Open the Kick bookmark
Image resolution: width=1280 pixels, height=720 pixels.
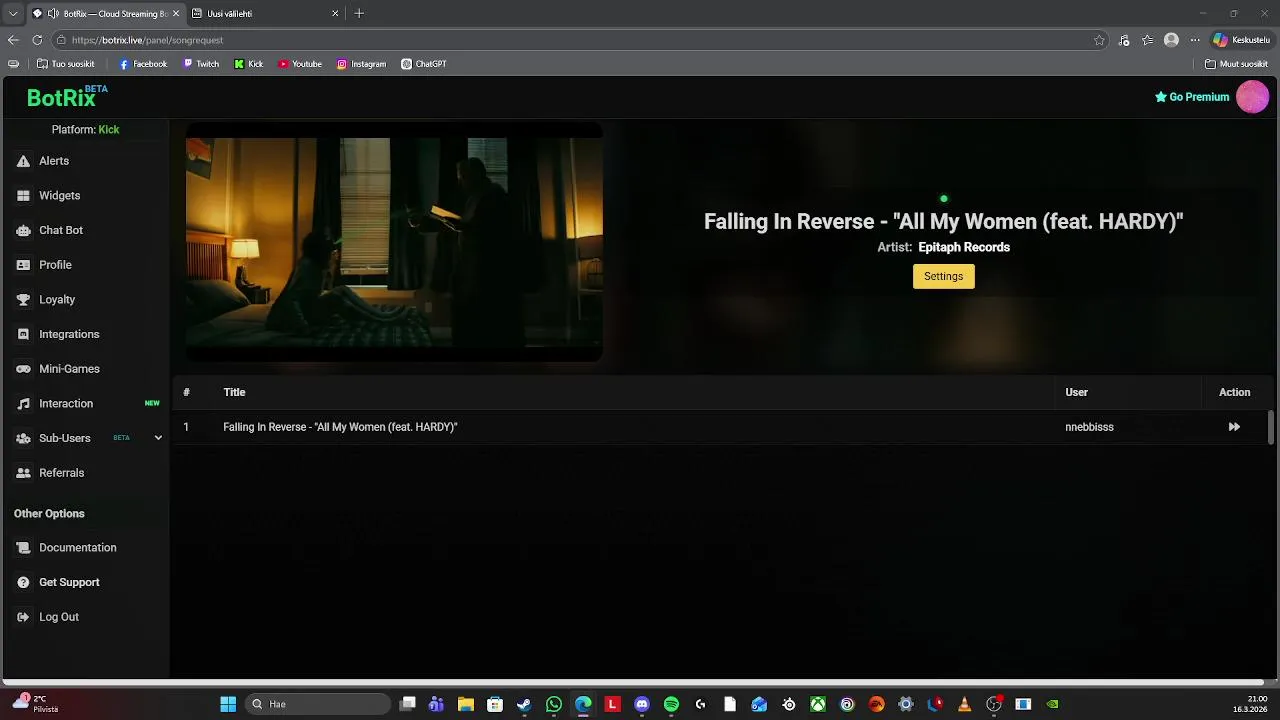coord(249,64)
